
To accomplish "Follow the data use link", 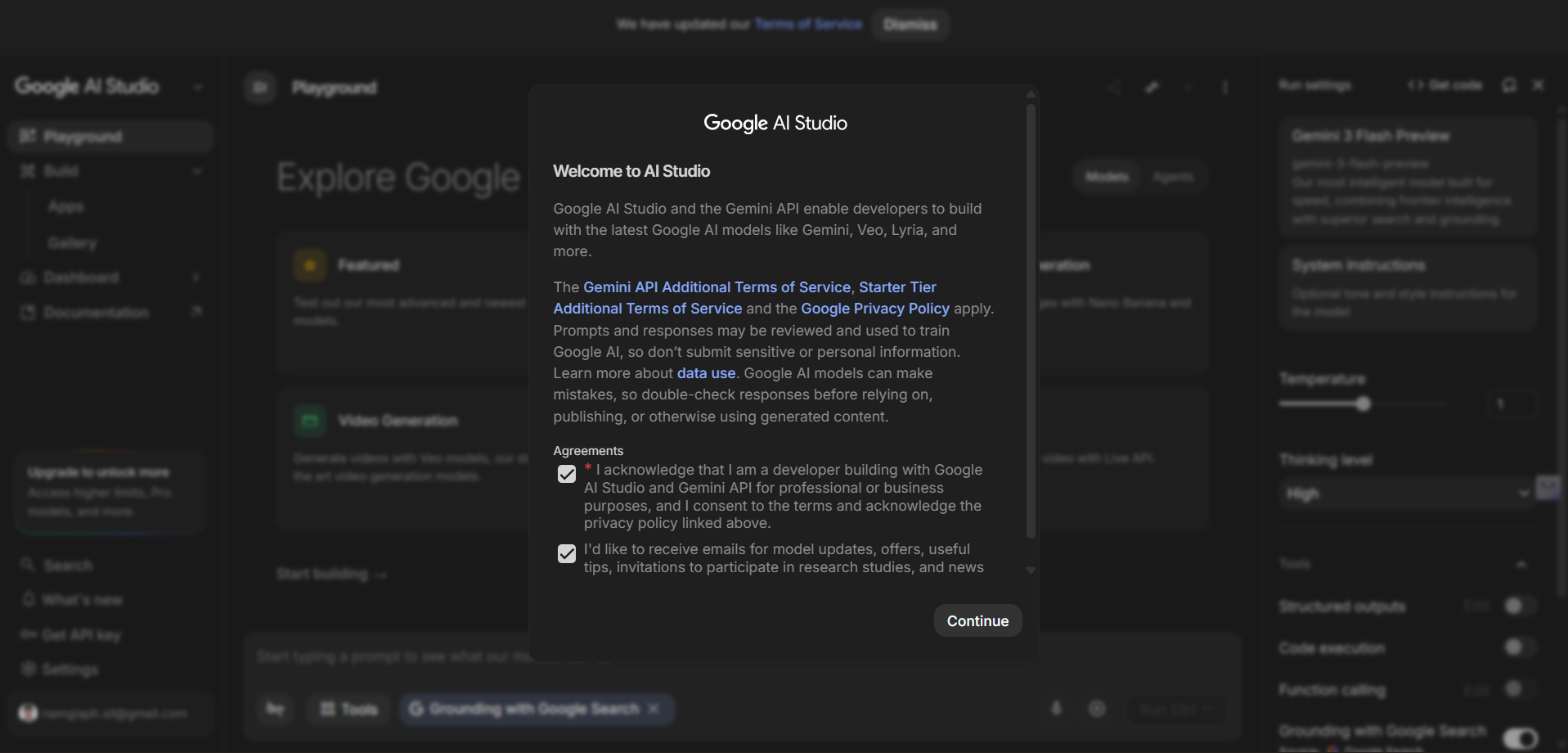I will 707,373.
